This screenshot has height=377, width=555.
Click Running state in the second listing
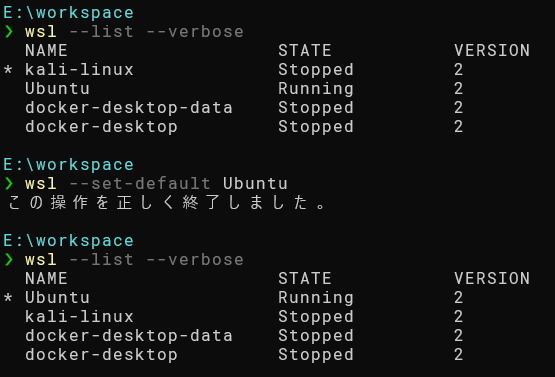coord(316,297)
